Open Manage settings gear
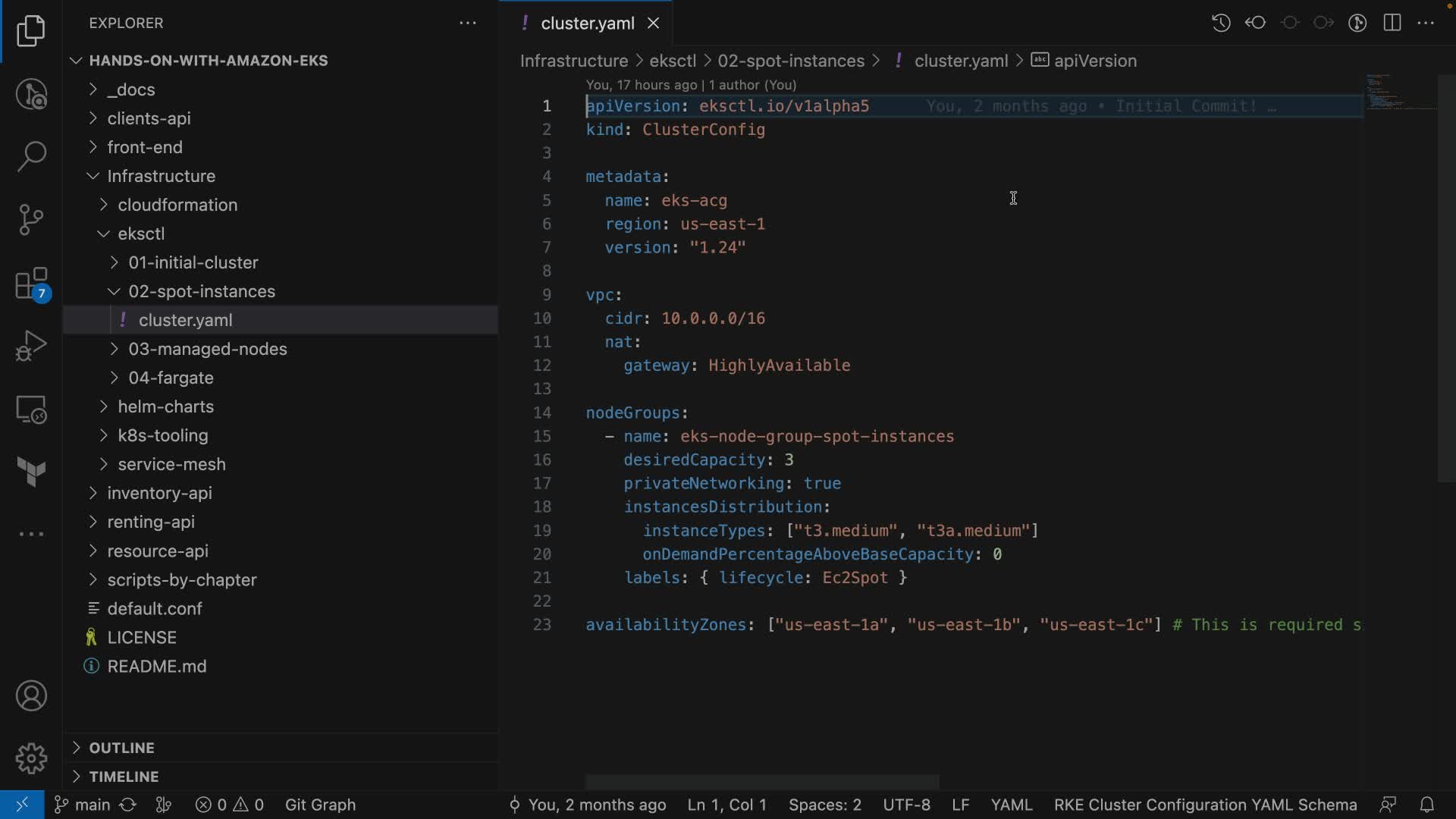This screenshot has width=1456, height=819. (31, 758)
